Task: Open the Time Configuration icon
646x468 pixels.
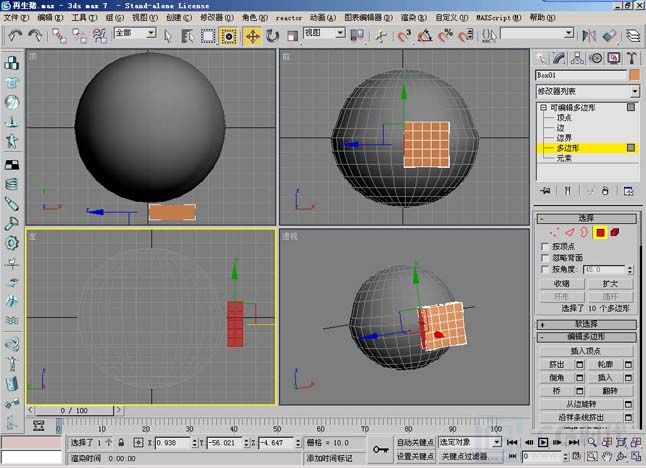Action: point(577,456)
